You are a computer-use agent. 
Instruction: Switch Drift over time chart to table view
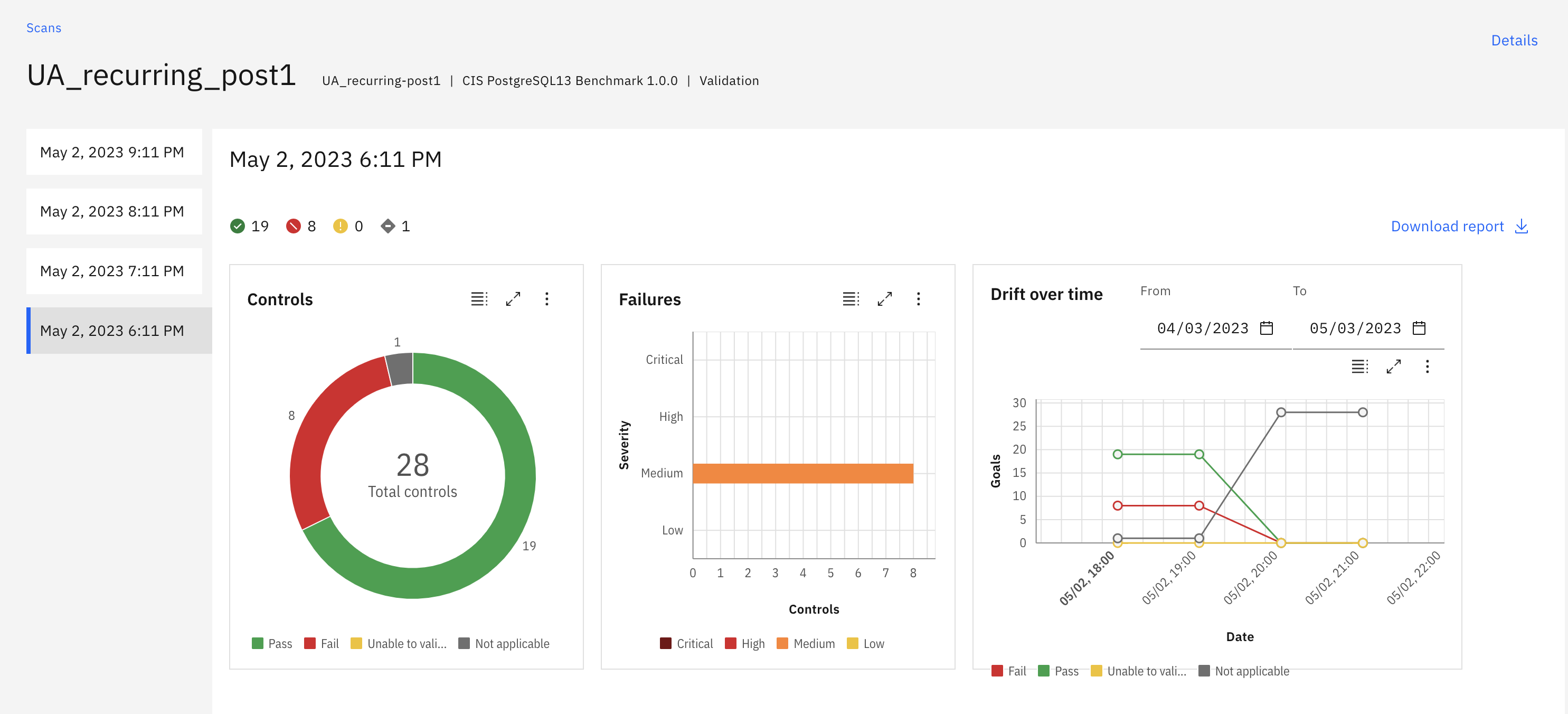[x=1359, y=367]
